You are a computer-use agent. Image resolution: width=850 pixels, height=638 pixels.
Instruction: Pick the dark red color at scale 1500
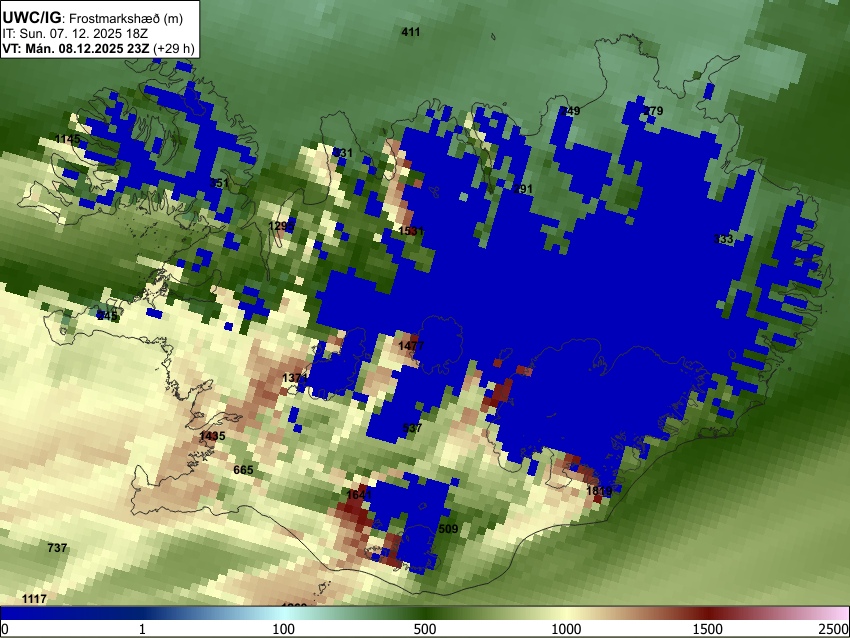[x=708, y=614]
